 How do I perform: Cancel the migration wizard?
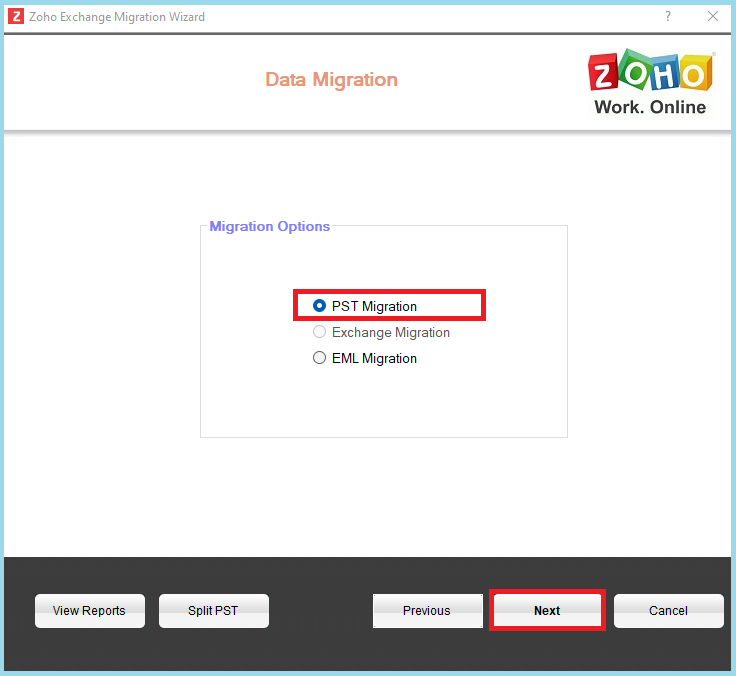click(x=668, y=611)
